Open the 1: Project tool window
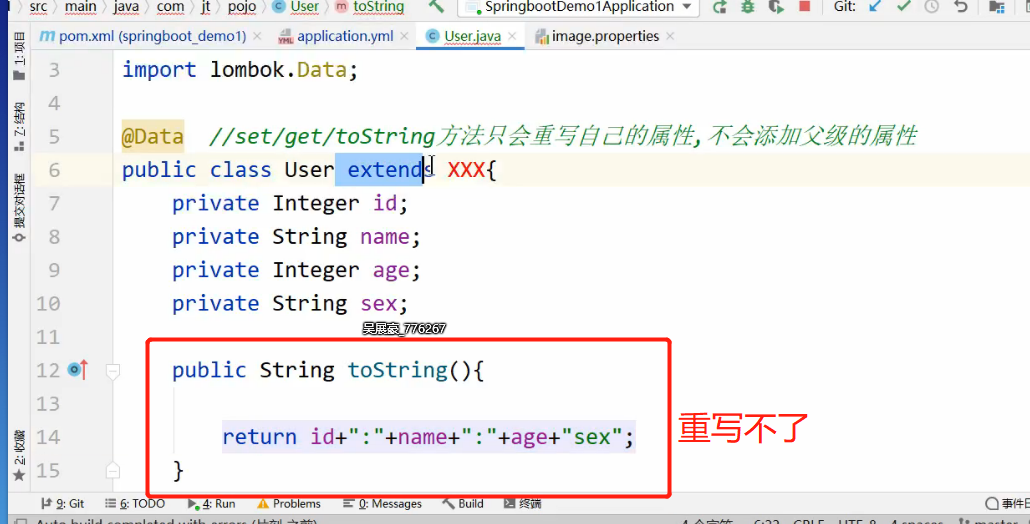The height and width of the screenshot is (524, 1030). (x=20, y=56)
